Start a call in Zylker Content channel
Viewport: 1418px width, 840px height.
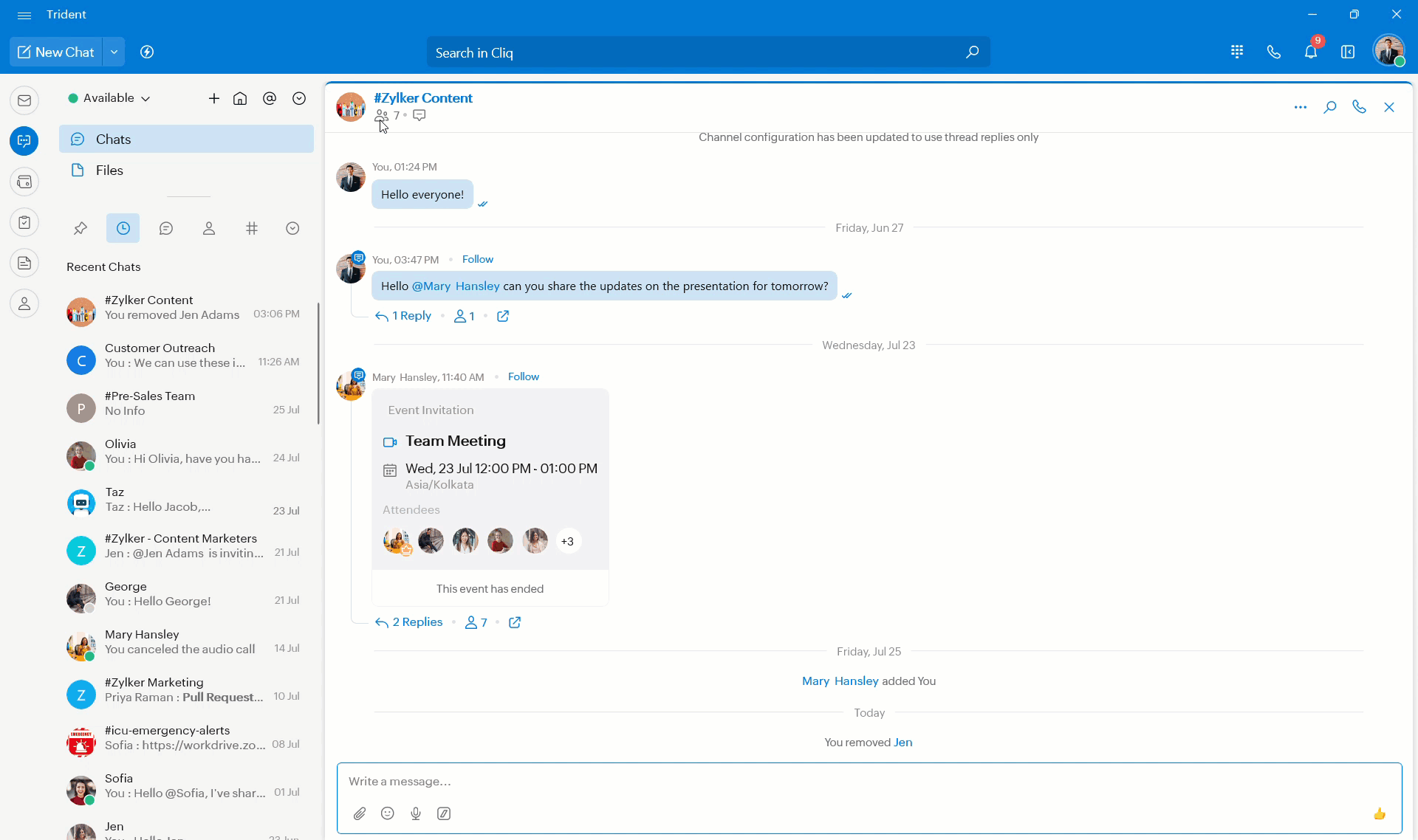1359,107
